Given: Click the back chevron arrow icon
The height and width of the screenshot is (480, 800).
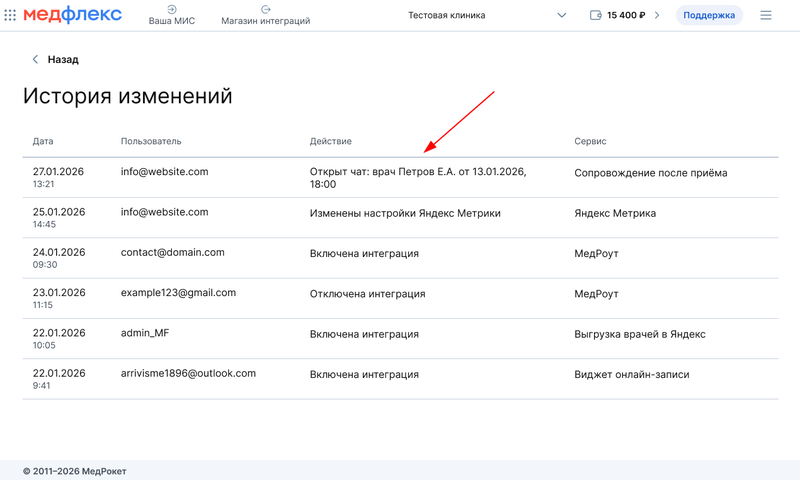Looking at the screenshot, I should pos(35,59).
